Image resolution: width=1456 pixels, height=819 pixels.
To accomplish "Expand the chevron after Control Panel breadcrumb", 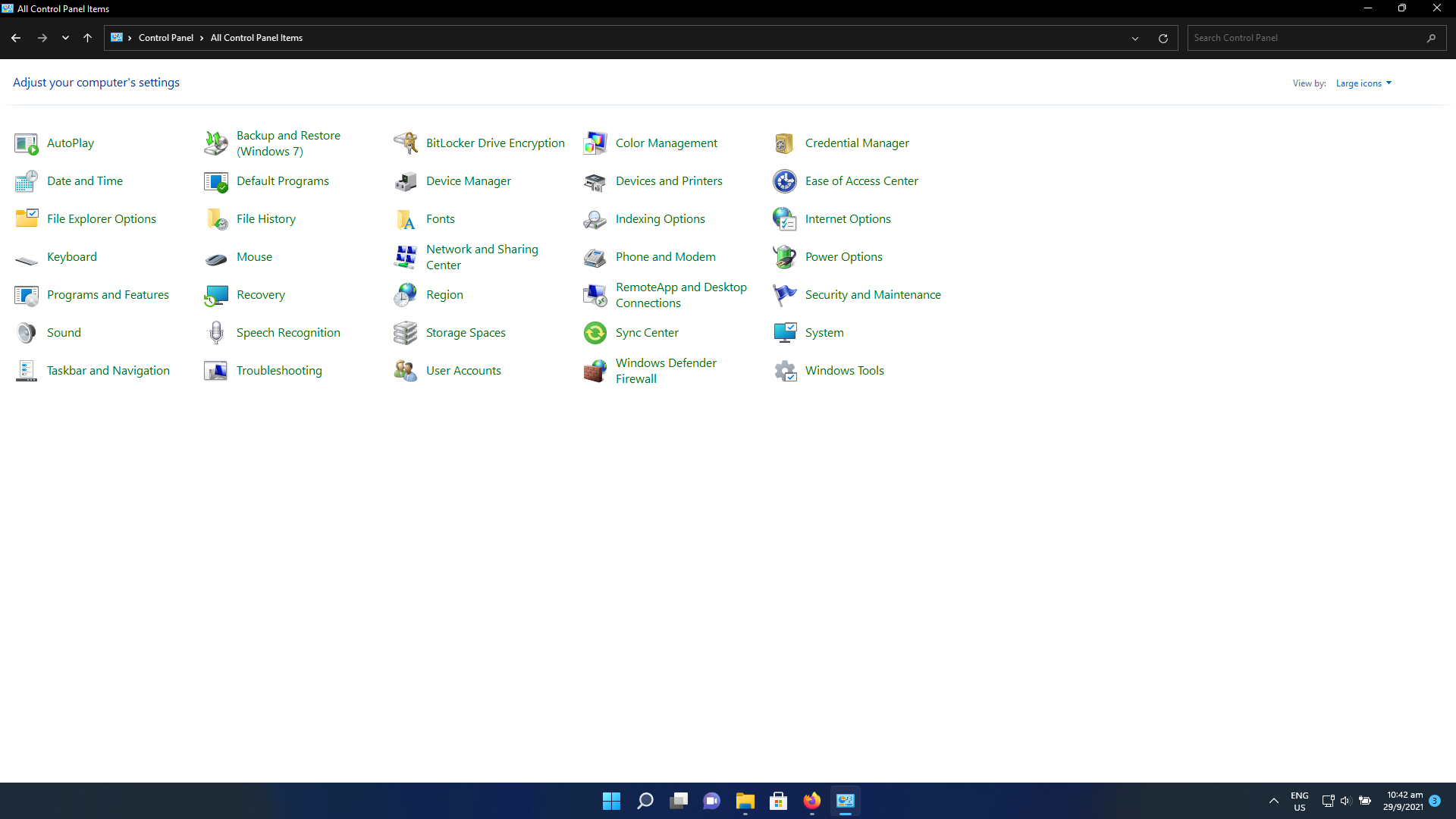I will pyautogui.click(x=202, y=38).
